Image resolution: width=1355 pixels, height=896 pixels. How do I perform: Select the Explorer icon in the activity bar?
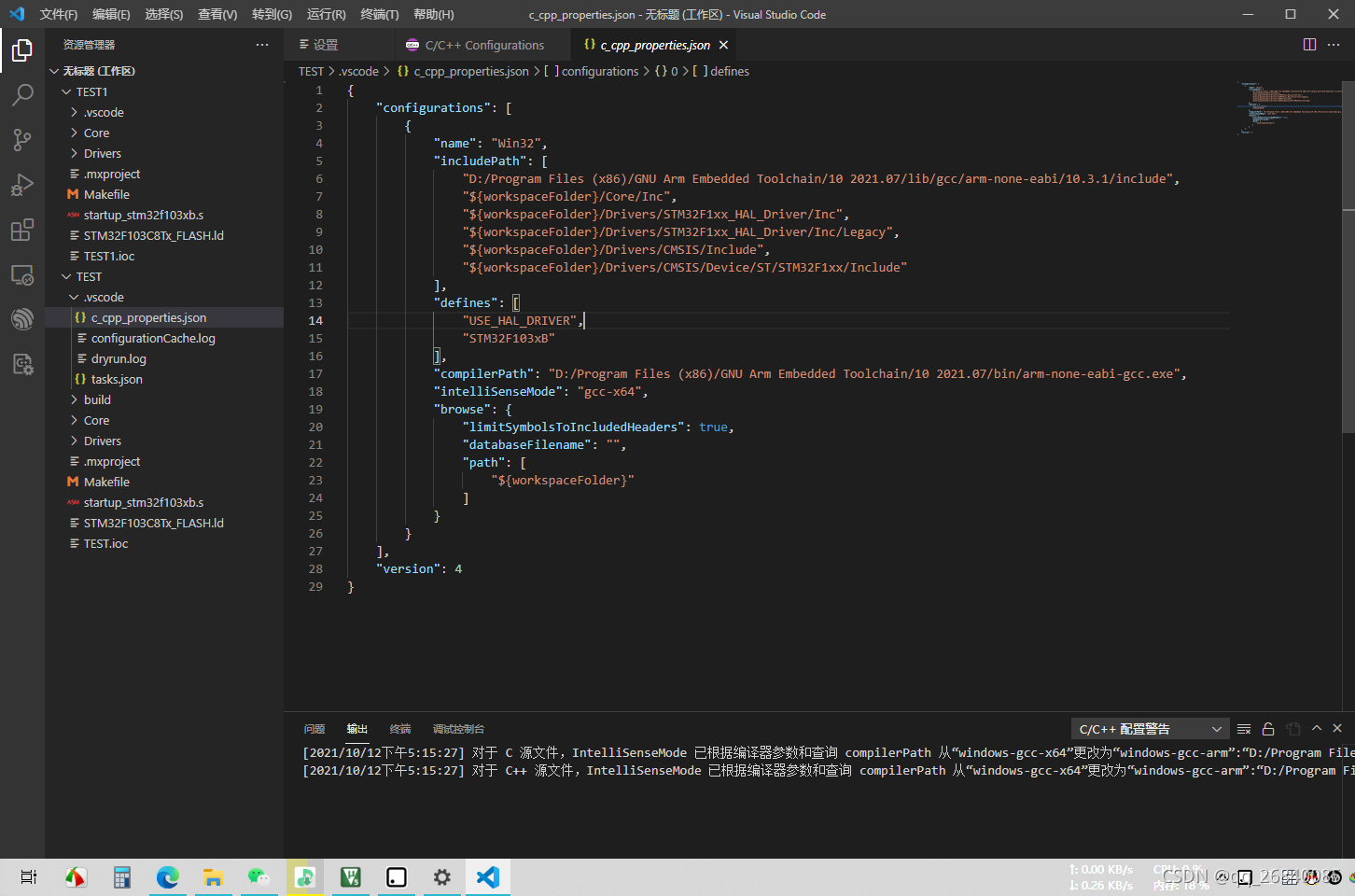[x=23, y=50]
